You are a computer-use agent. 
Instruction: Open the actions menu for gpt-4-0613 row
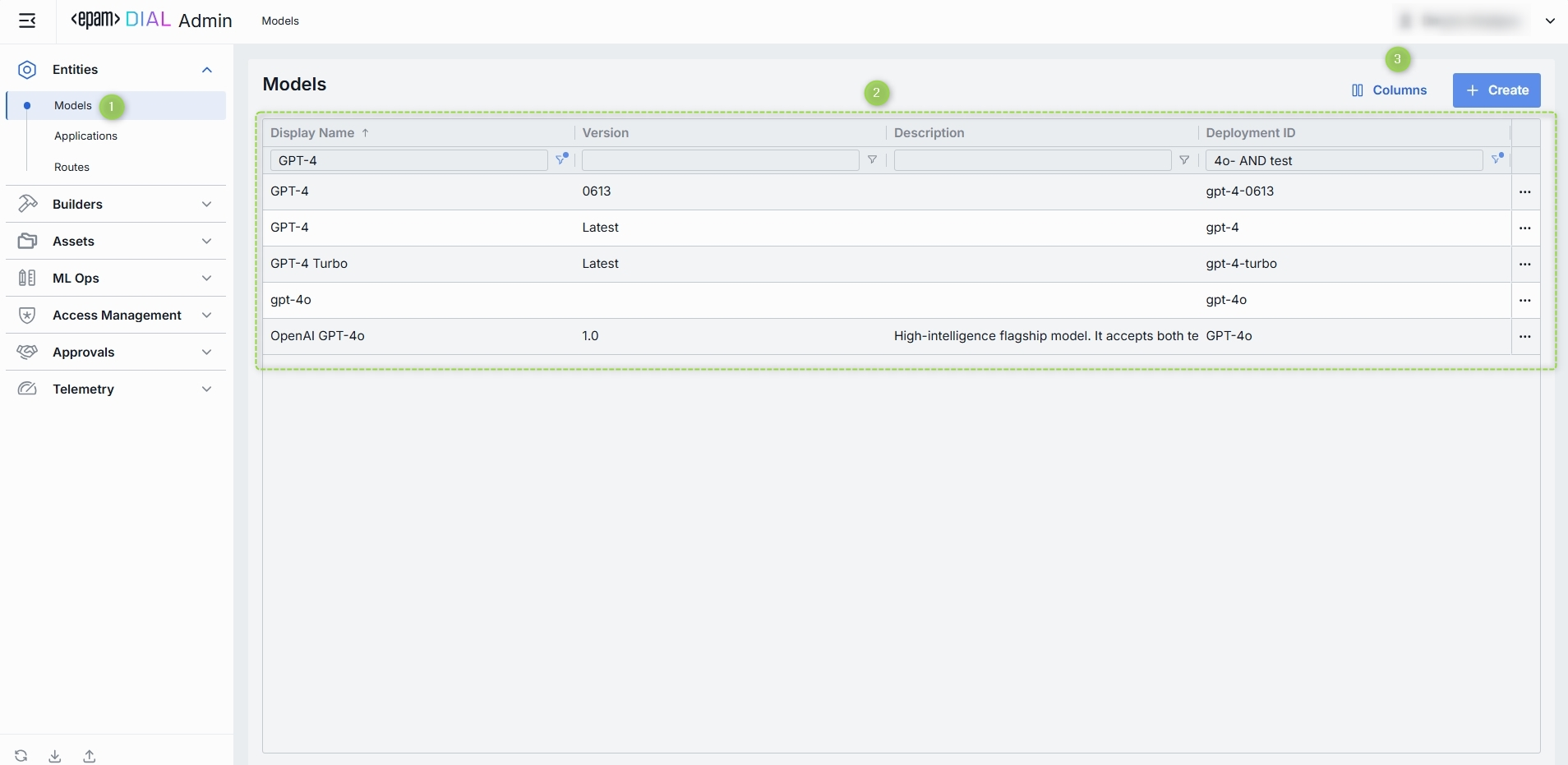point(1525,191)
